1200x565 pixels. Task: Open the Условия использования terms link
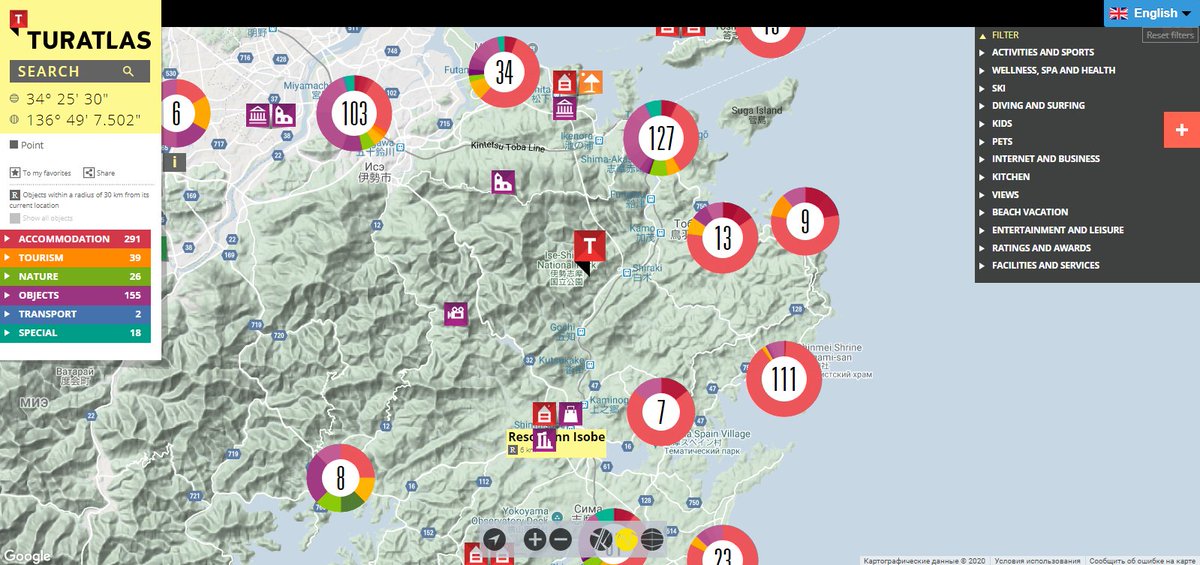[1037, 561]
